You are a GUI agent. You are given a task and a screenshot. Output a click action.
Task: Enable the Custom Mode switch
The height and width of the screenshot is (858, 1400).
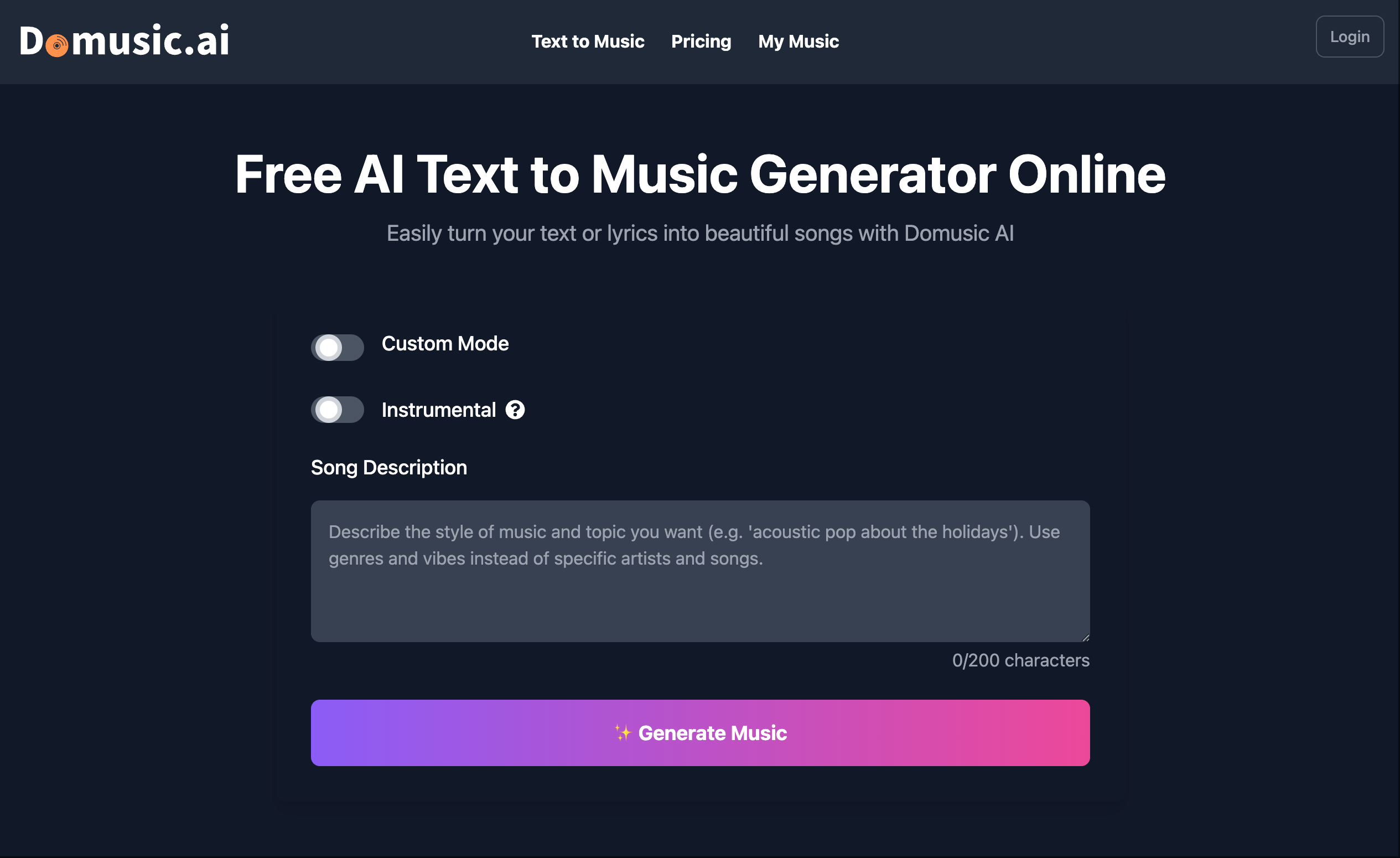pyautogui.click(x=337, y=347)
